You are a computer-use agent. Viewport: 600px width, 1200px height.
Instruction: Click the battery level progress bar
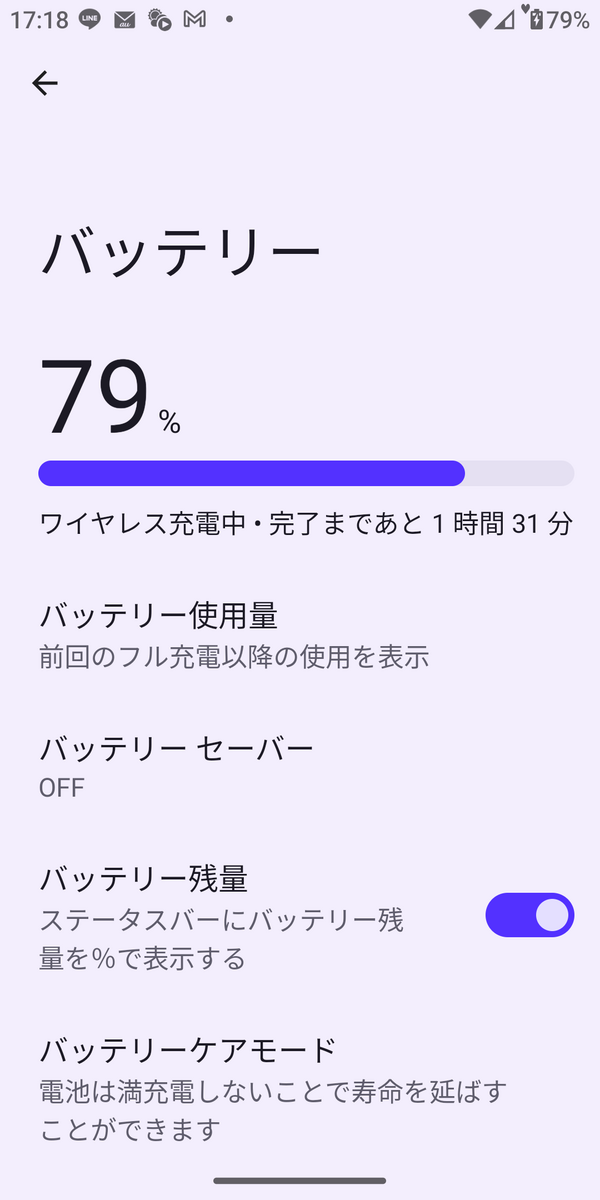pyautogui.click(x=306, y=474)
